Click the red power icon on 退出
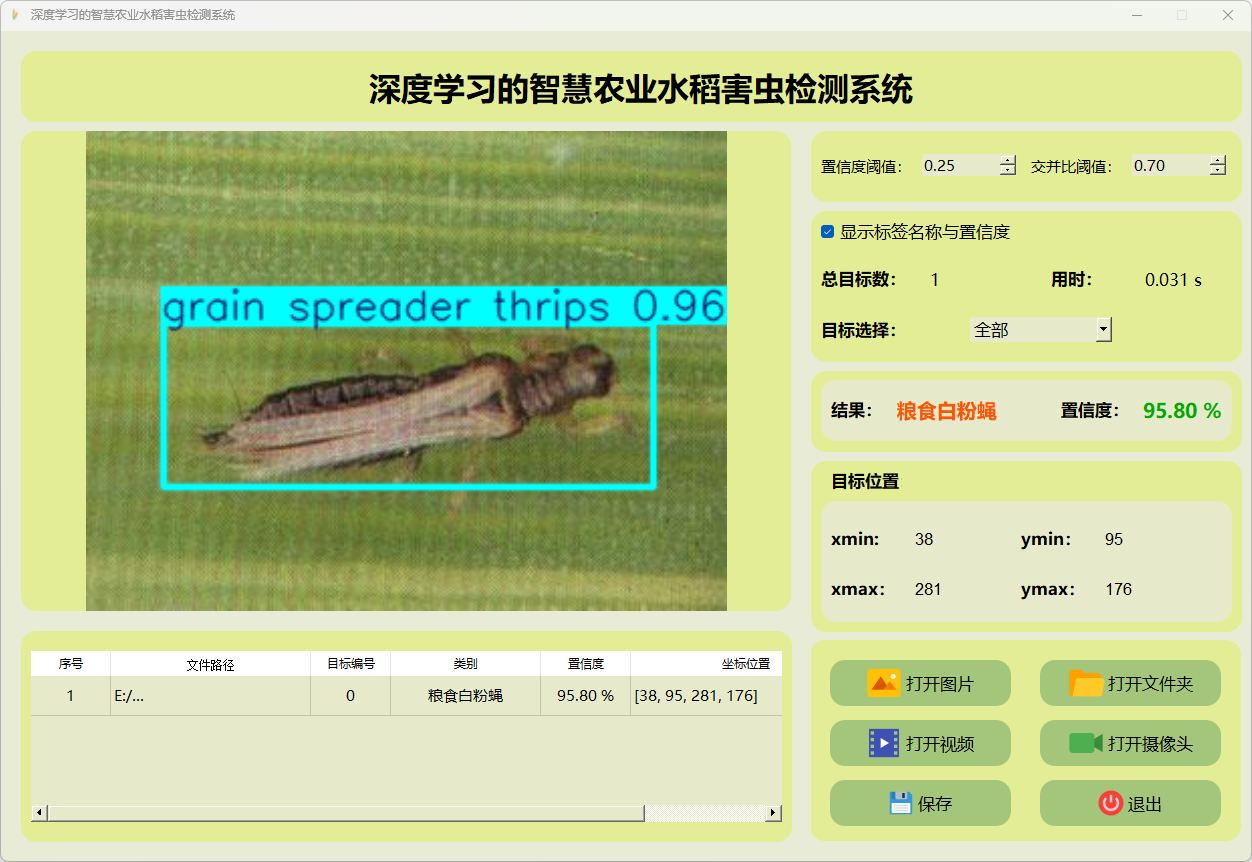 click(1110, 803)
